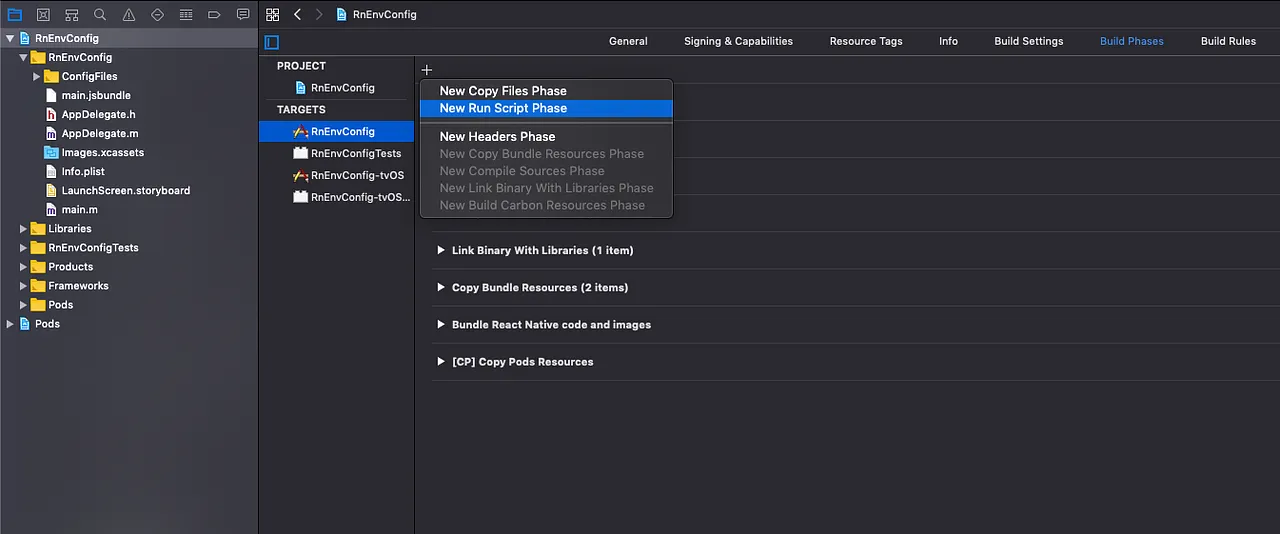The width and height of the screenshot is (1280, 534).
Task: Open the Issue navigator warning icon
Action: coord(129,15)
